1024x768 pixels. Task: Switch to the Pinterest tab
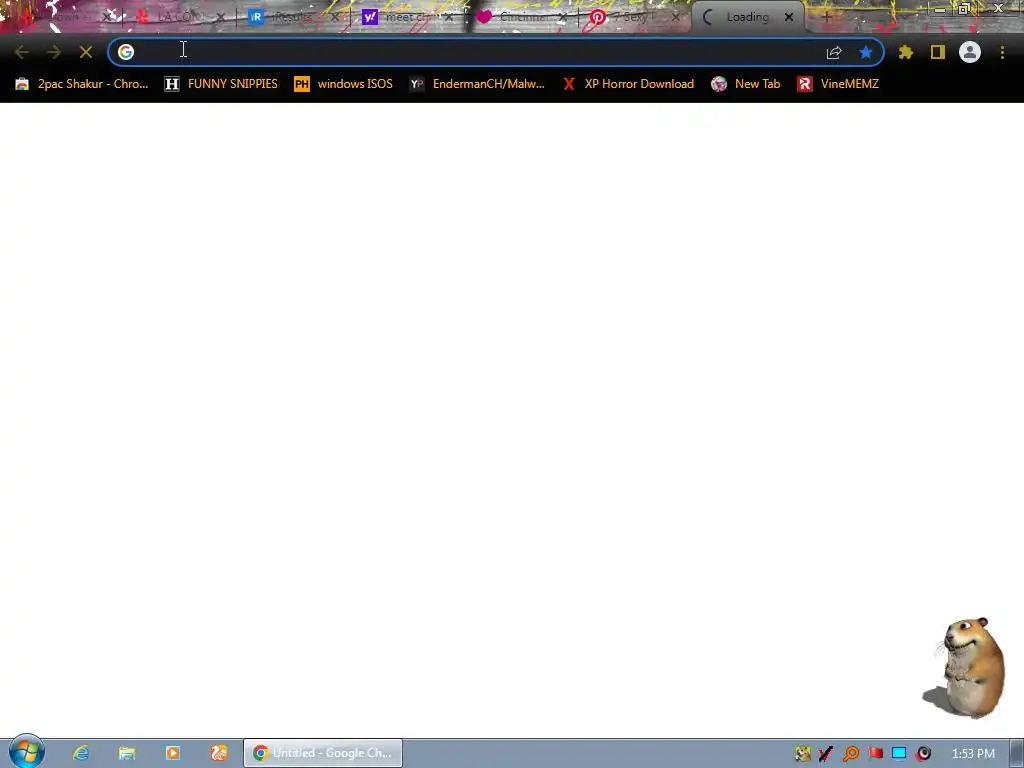[631, 18]
